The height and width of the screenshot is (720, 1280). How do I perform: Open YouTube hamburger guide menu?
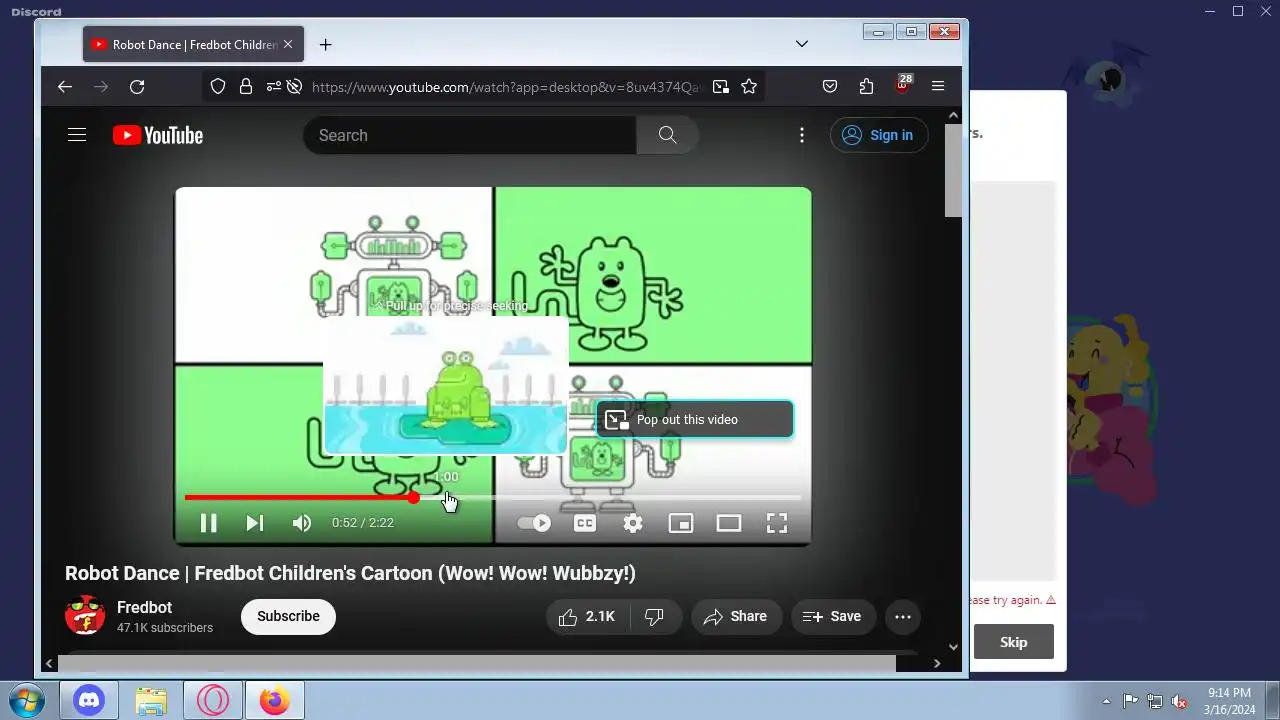tap(77, 135)
